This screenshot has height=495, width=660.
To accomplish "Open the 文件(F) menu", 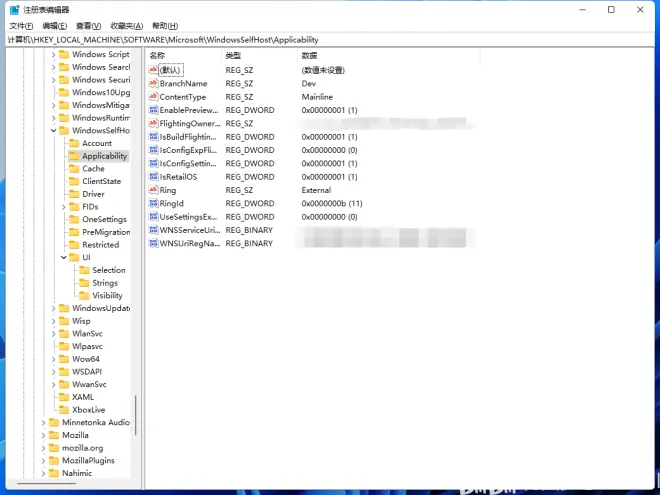I will 21,26.
